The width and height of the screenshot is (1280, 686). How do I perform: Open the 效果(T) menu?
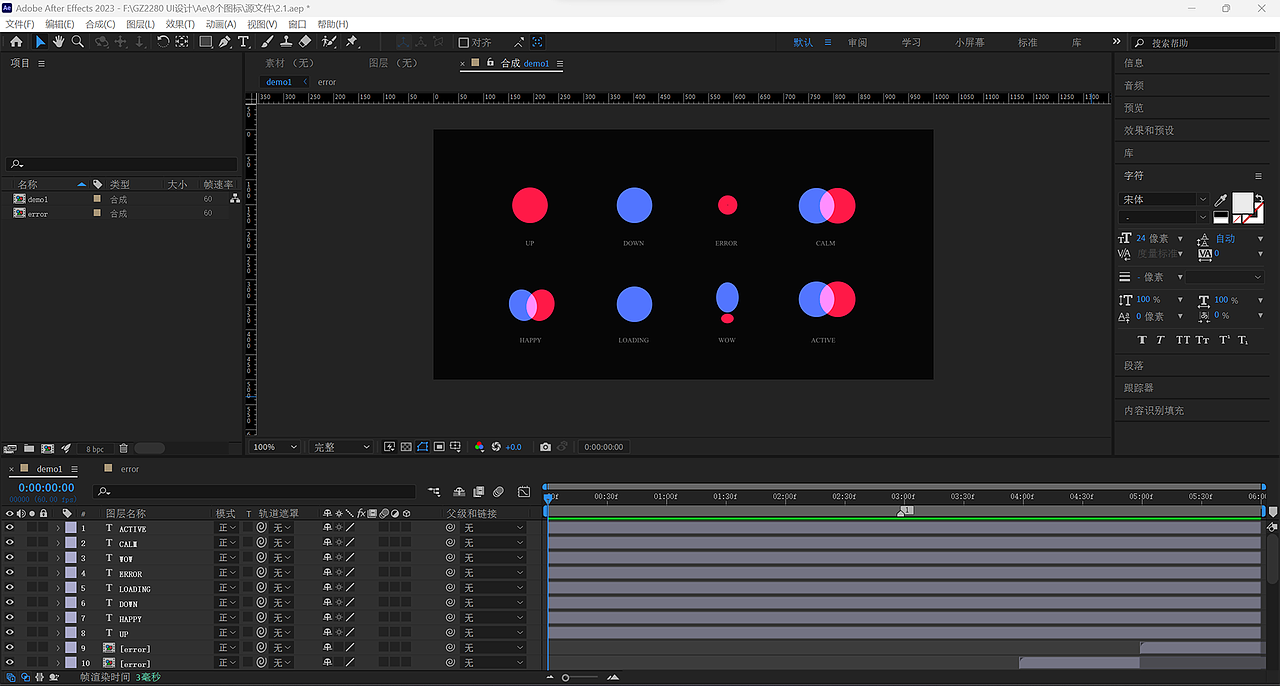[x=180, y=24]
